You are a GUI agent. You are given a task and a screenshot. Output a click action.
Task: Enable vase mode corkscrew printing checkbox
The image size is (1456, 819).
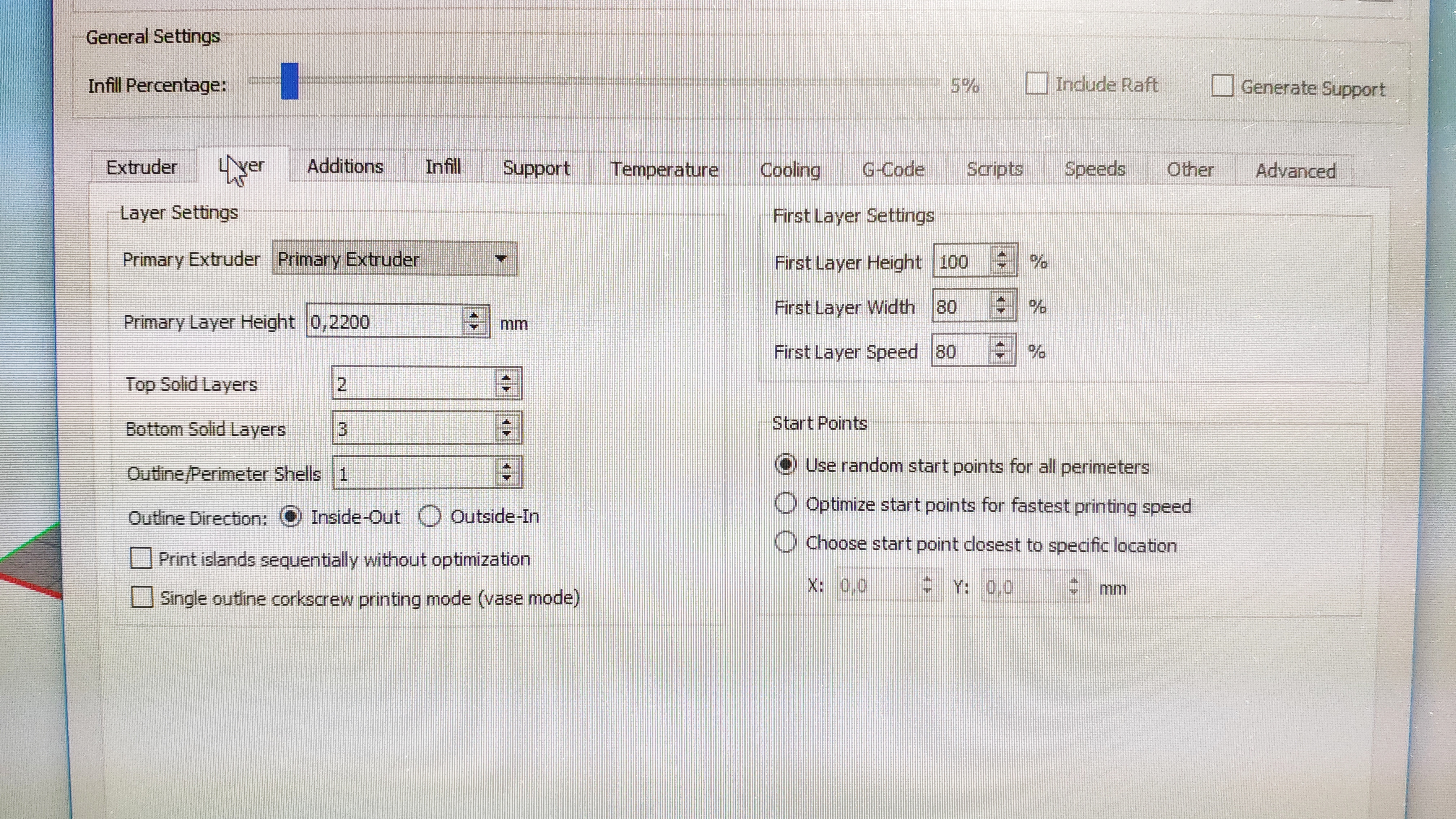click(141, 597)
